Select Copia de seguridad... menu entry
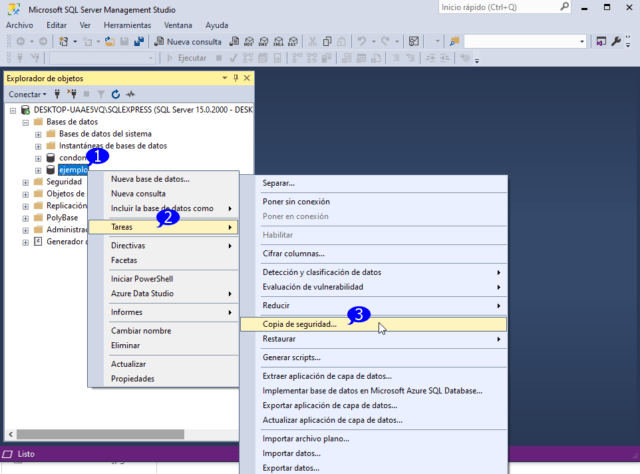Screen dimensions: 640x474 pyautogui.click(x=300, y=324)
